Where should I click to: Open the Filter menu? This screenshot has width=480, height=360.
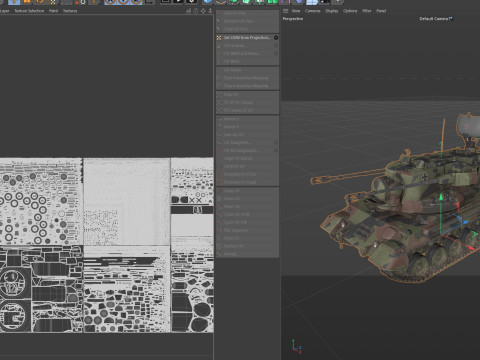[367, 11]
